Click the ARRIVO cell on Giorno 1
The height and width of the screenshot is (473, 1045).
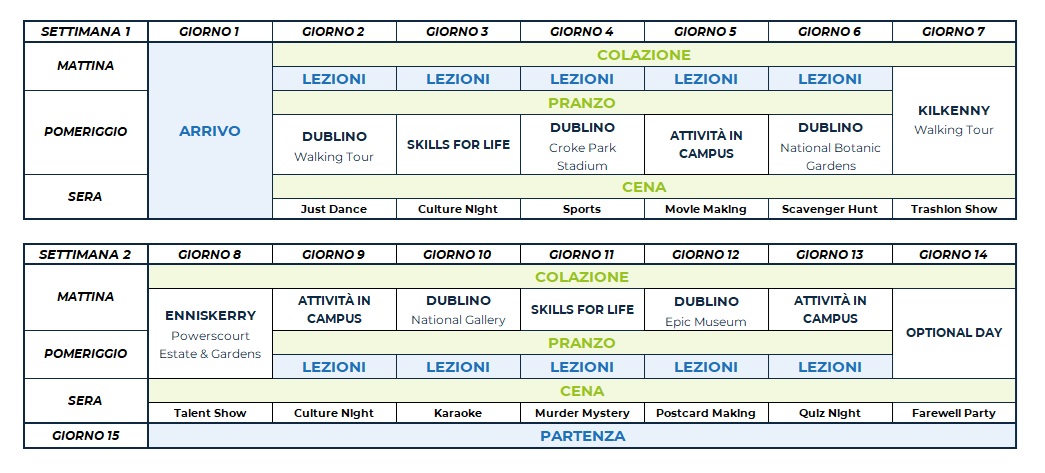(x=210, y=131)
